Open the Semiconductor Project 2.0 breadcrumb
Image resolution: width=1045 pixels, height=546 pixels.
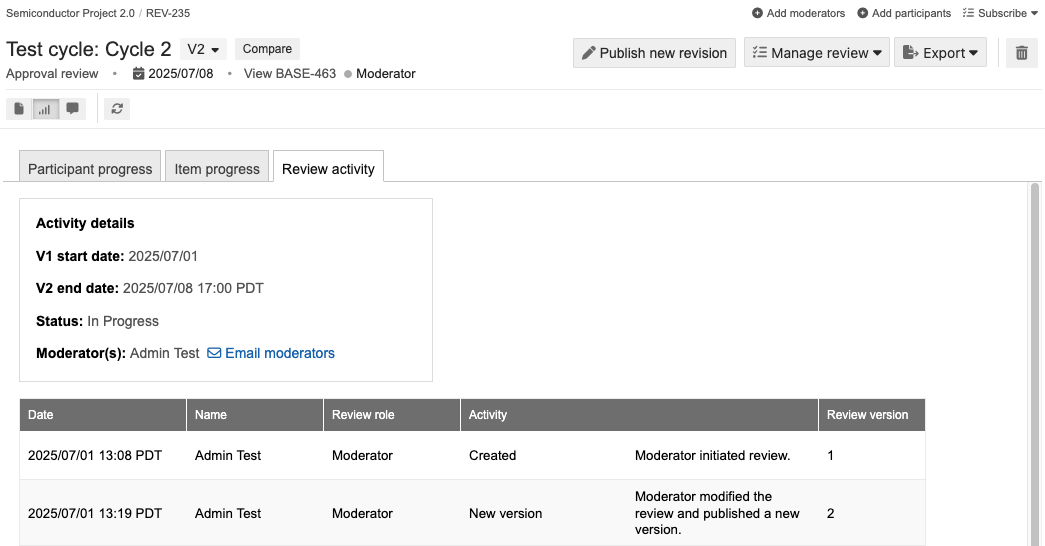[x=70, y=13]
